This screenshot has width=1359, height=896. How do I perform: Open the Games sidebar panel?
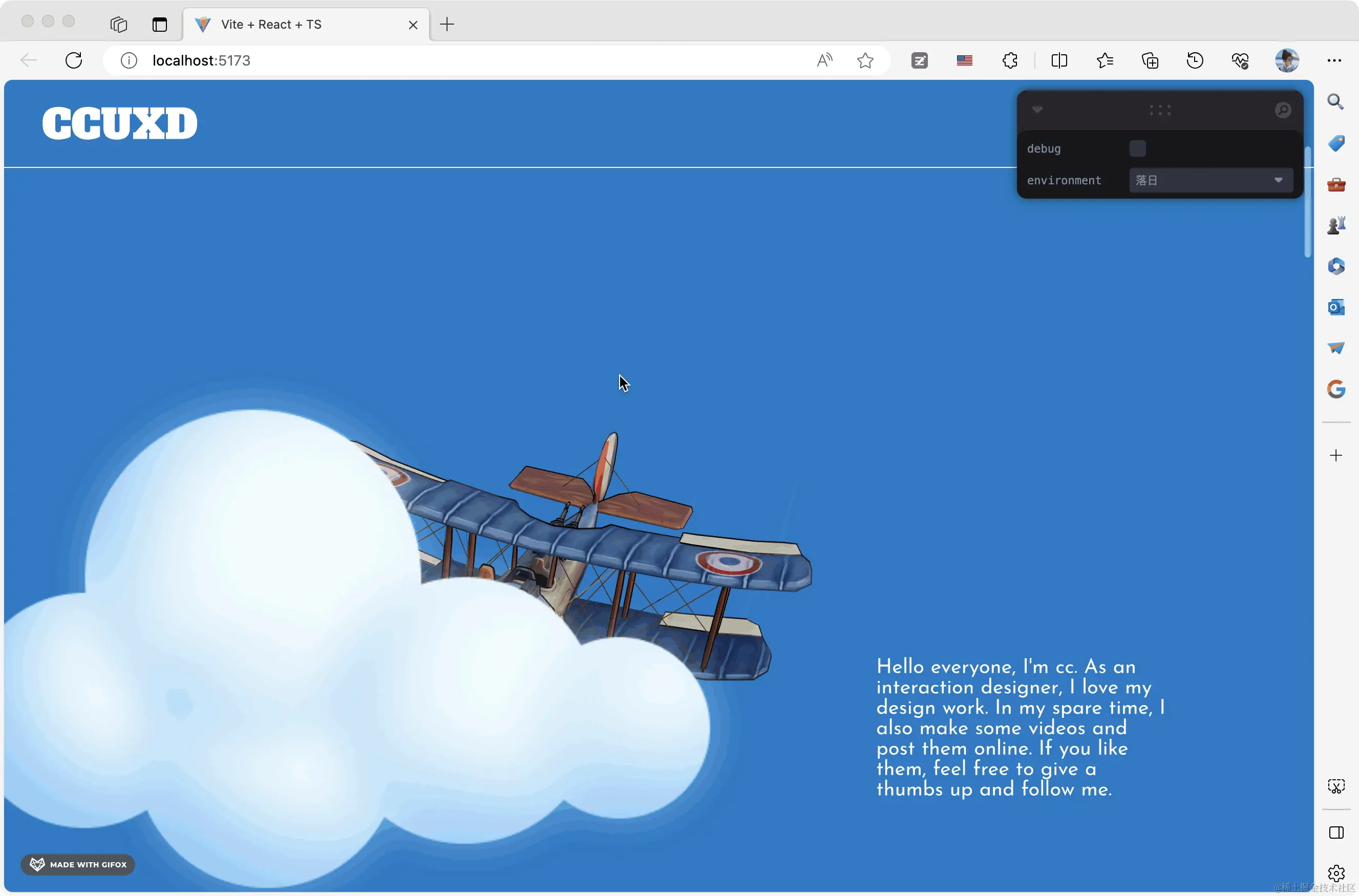click(1336, 224)
